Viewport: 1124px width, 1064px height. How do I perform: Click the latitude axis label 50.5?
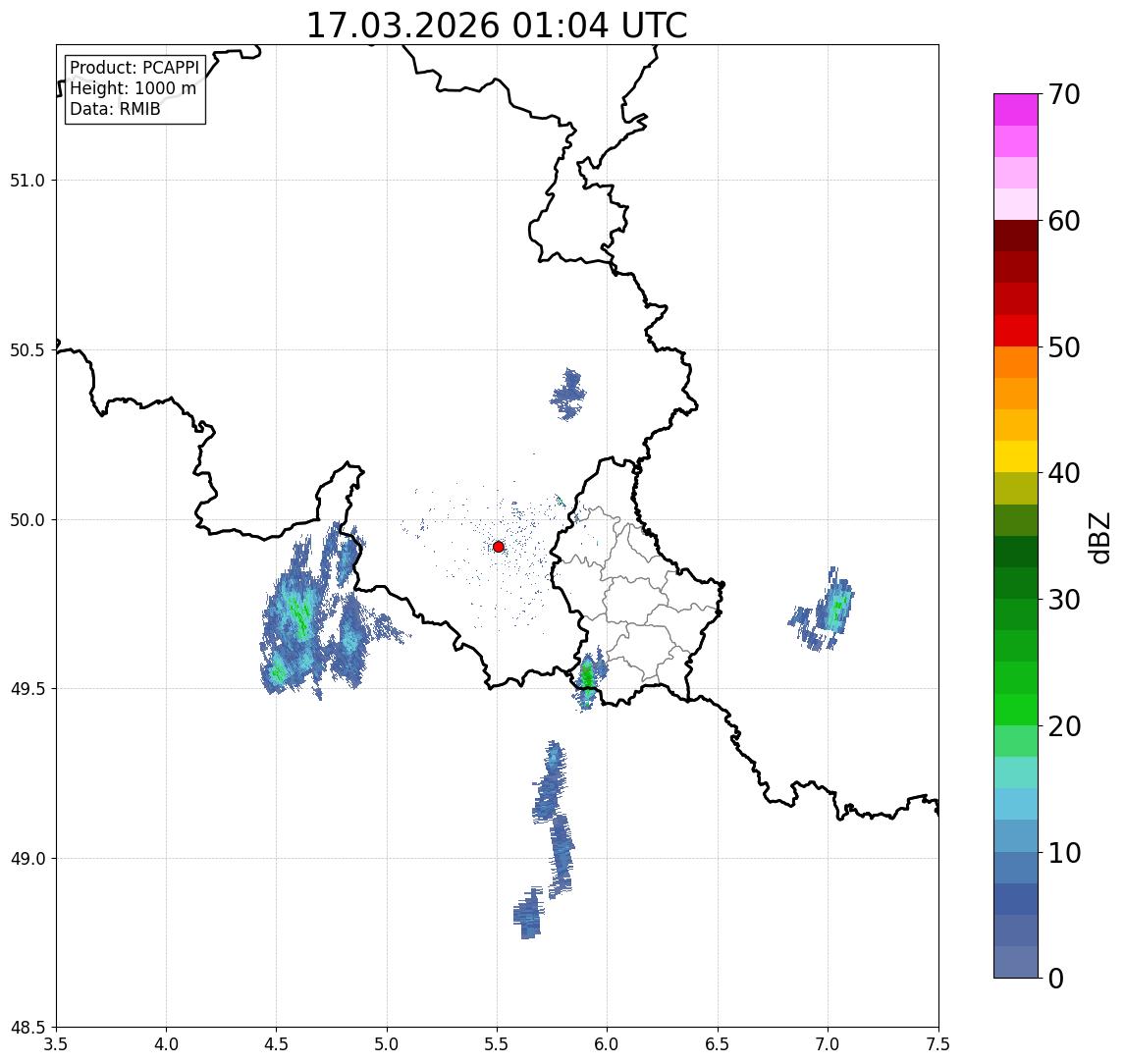[27, 350]
